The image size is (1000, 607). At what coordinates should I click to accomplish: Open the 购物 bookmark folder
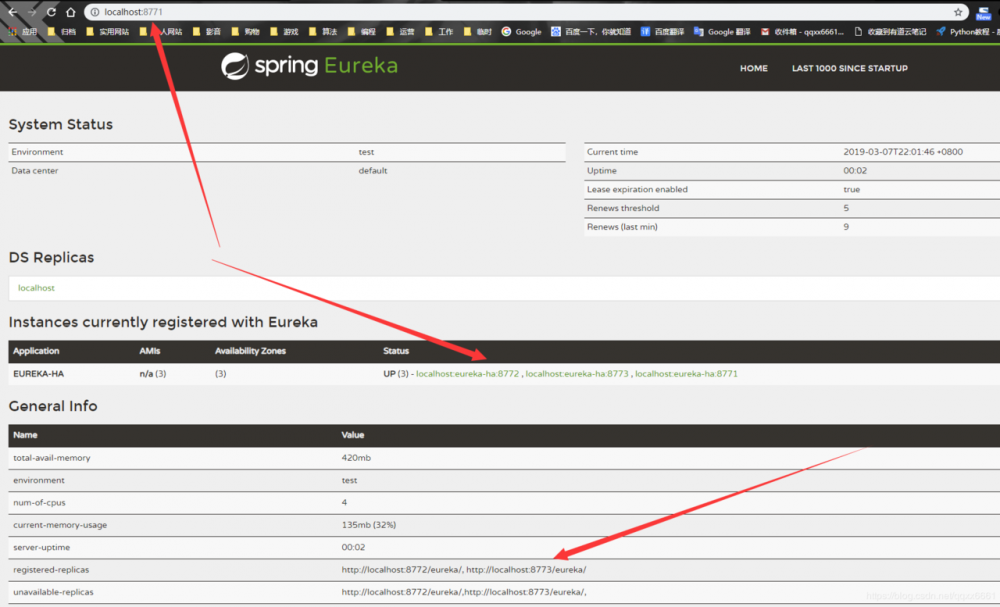point(246,31)
